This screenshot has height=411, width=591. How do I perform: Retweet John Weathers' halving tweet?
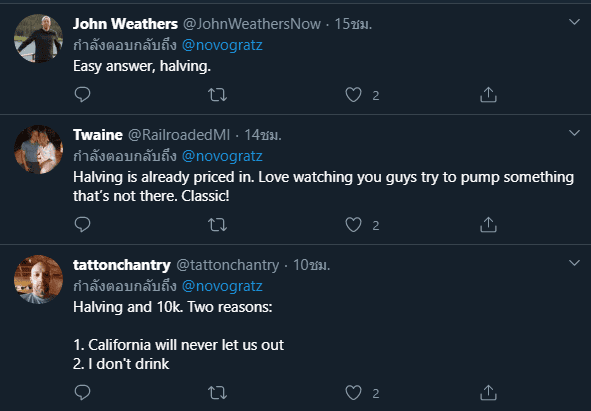pyautogui.click(x=217, y=95)
